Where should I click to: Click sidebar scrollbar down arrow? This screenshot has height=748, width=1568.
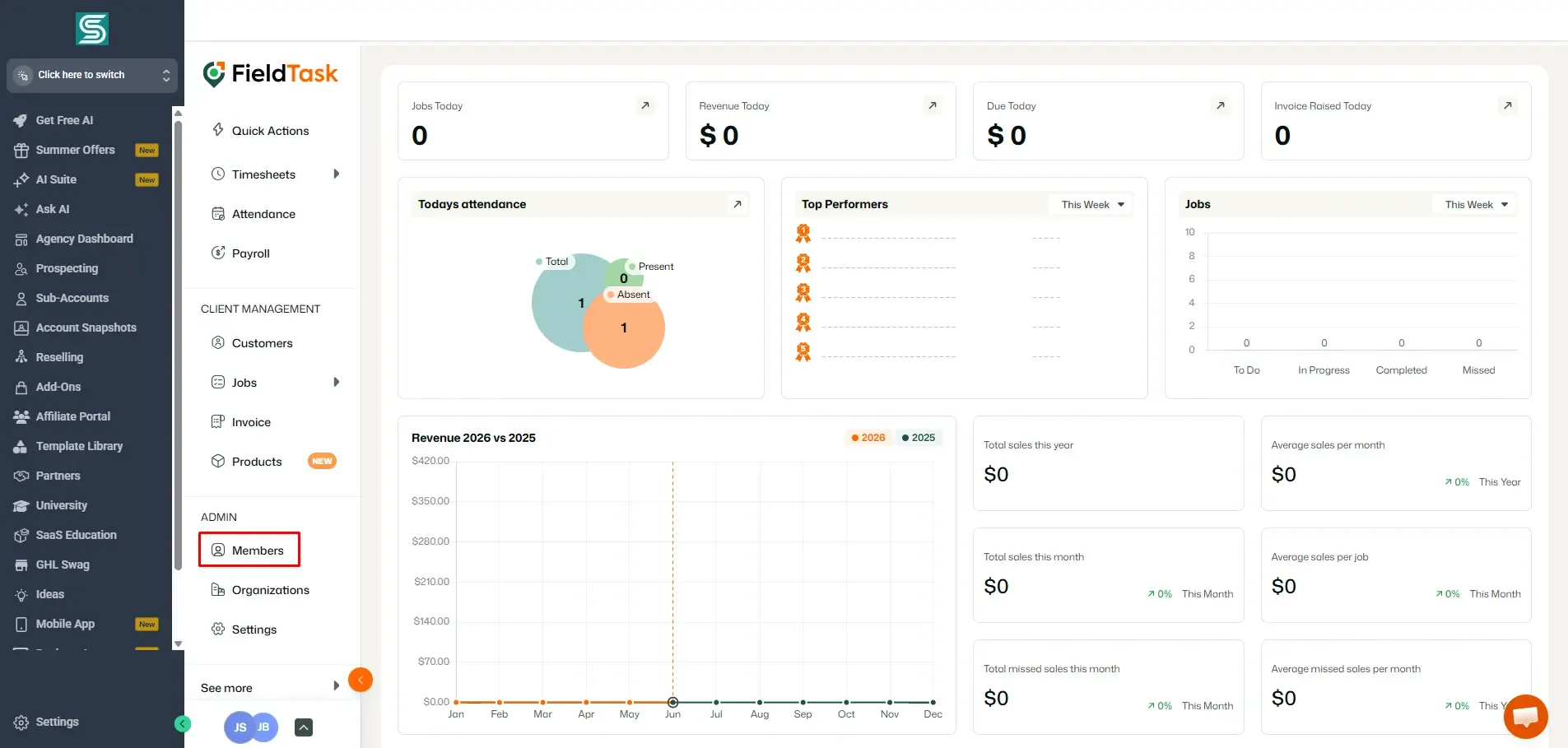178,644
